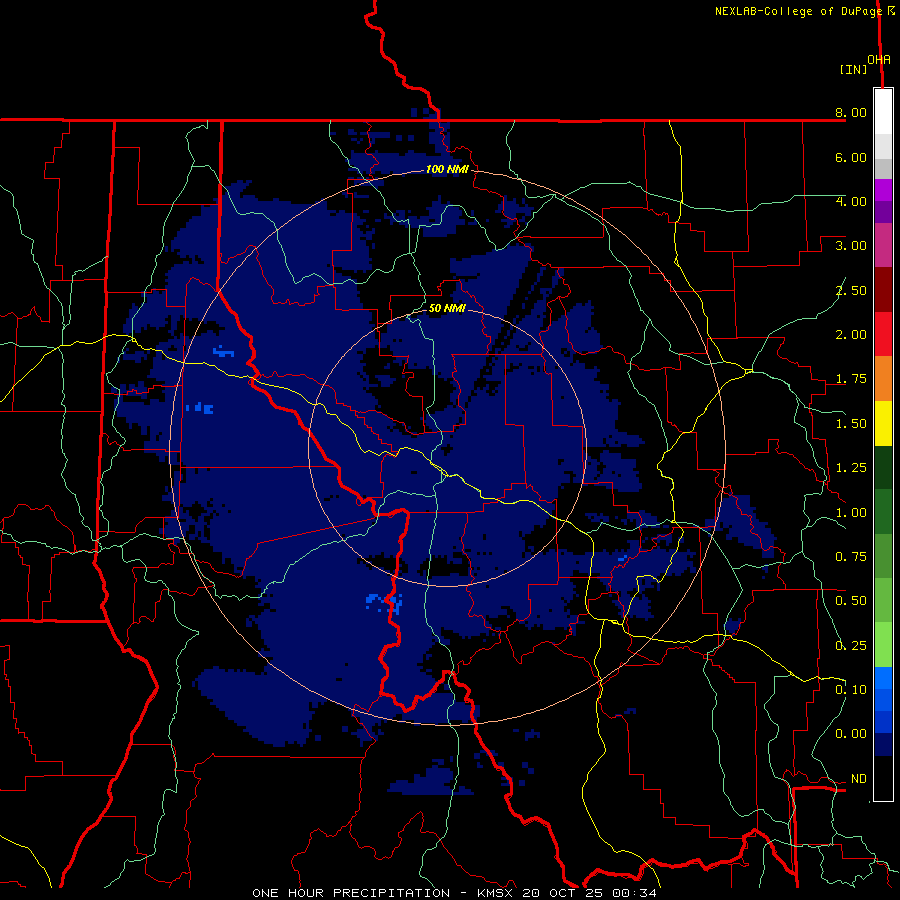The width and height of the screenshot is (900, 900).
Task: Click the 4.00 legend value
Action: pyautogui.click(x=851, y=201)
